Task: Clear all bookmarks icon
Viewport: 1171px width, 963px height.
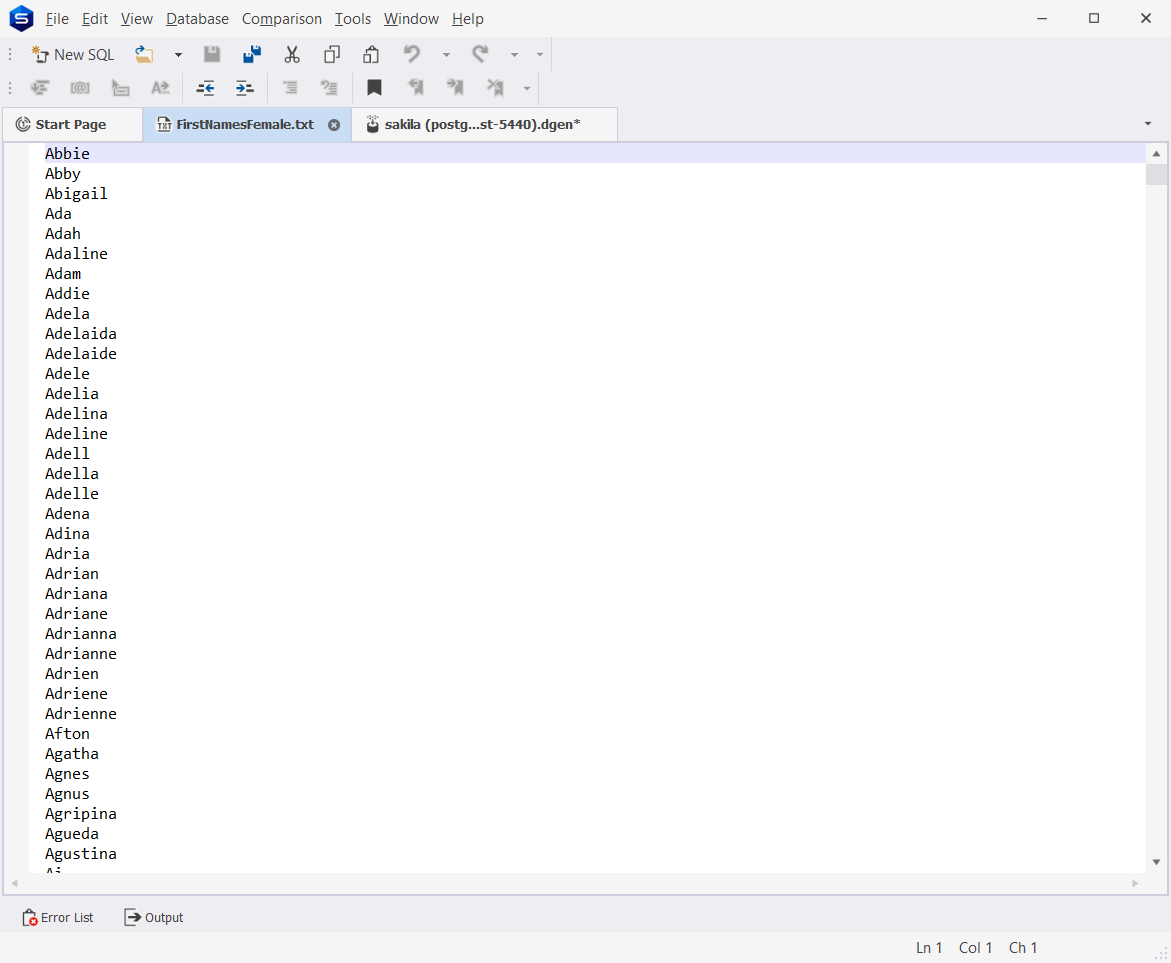Action: [495, 87]
